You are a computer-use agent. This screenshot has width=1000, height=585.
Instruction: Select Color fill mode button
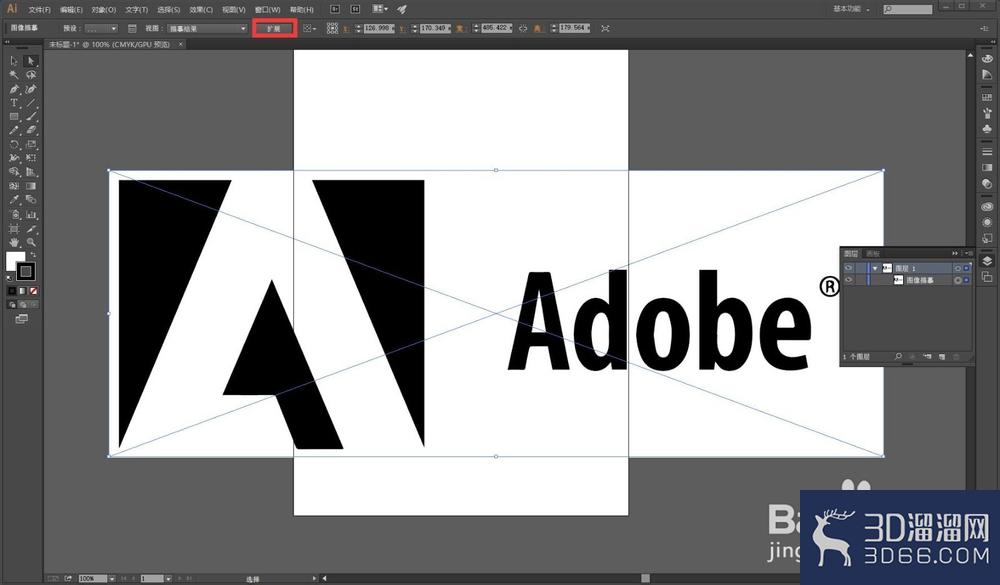pos(12,291)
